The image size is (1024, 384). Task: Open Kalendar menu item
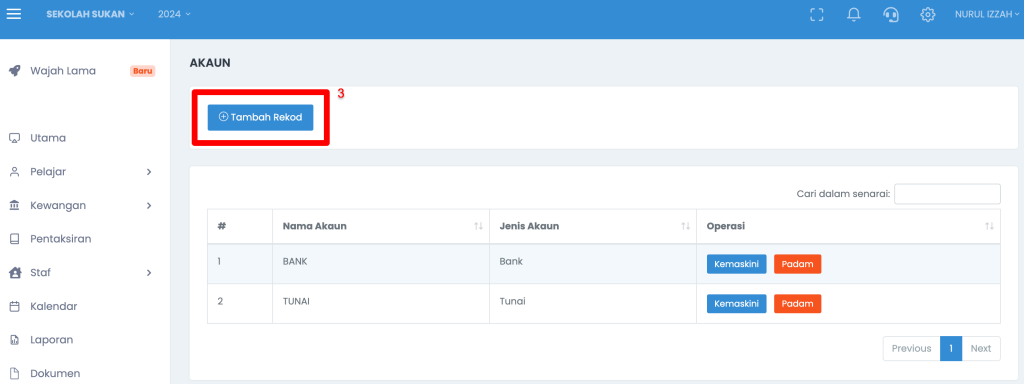[54, 306]
